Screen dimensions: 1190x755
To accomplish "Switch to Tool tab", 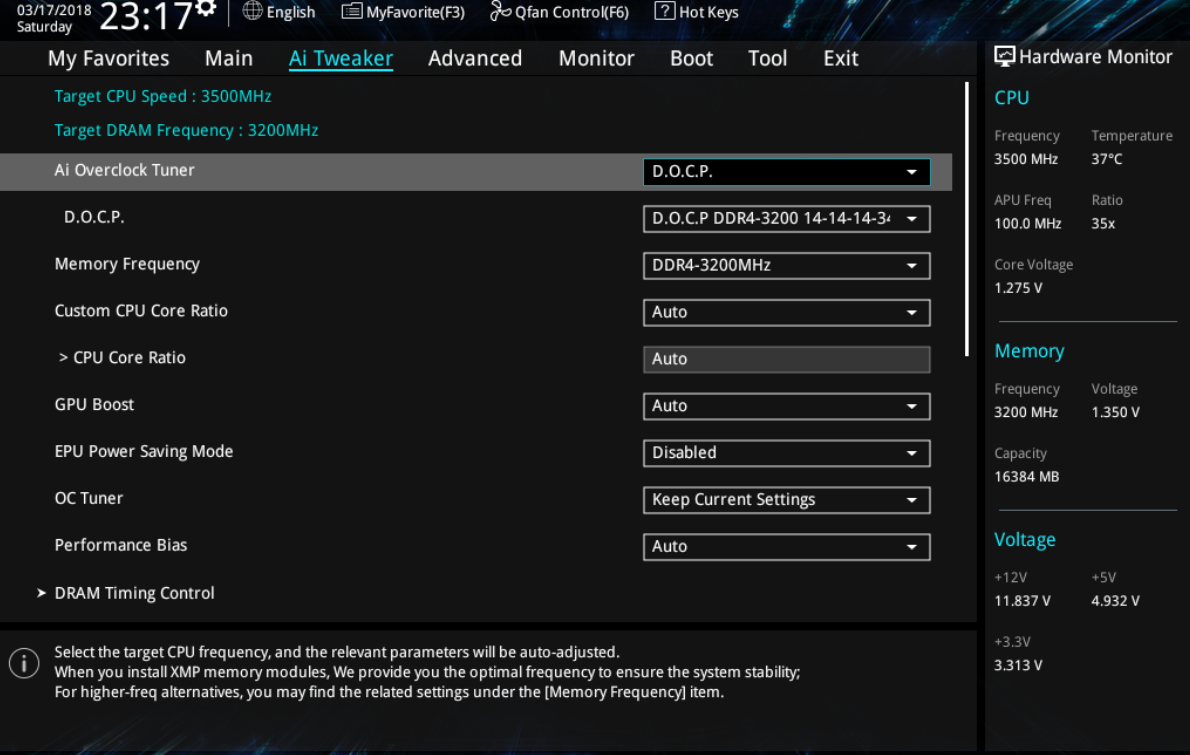I will coord(767,58).
